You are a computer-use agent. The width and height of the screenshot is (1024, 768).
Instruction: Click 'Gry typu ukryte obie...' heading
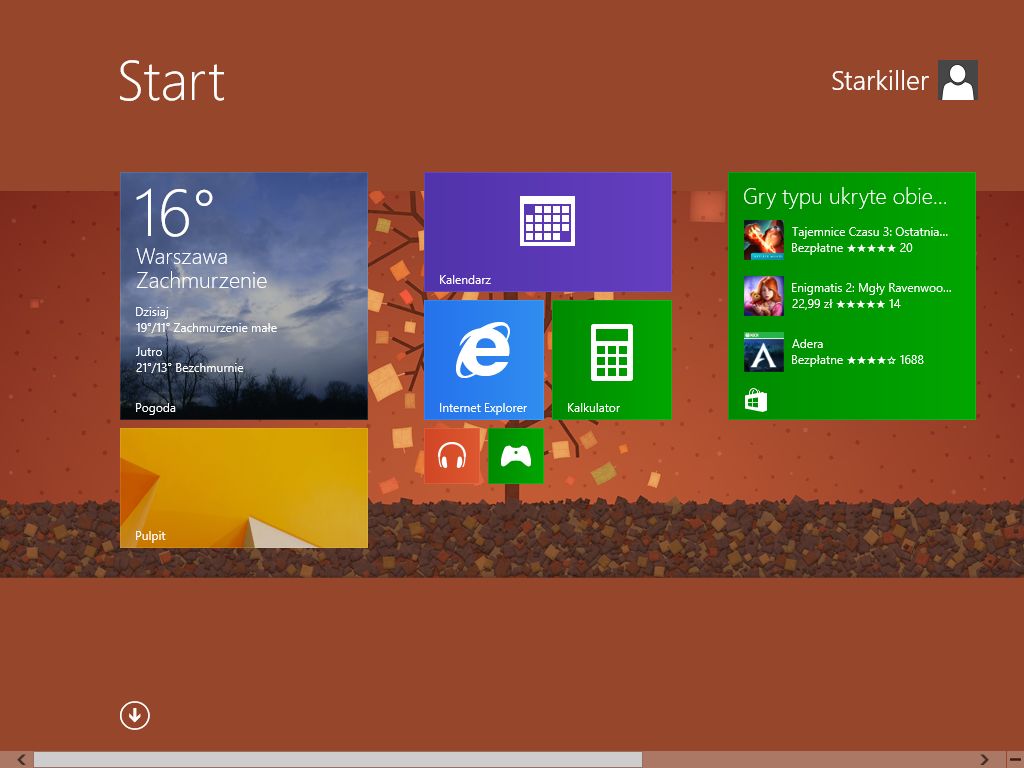pyautogui.click(x=844, y=197)
